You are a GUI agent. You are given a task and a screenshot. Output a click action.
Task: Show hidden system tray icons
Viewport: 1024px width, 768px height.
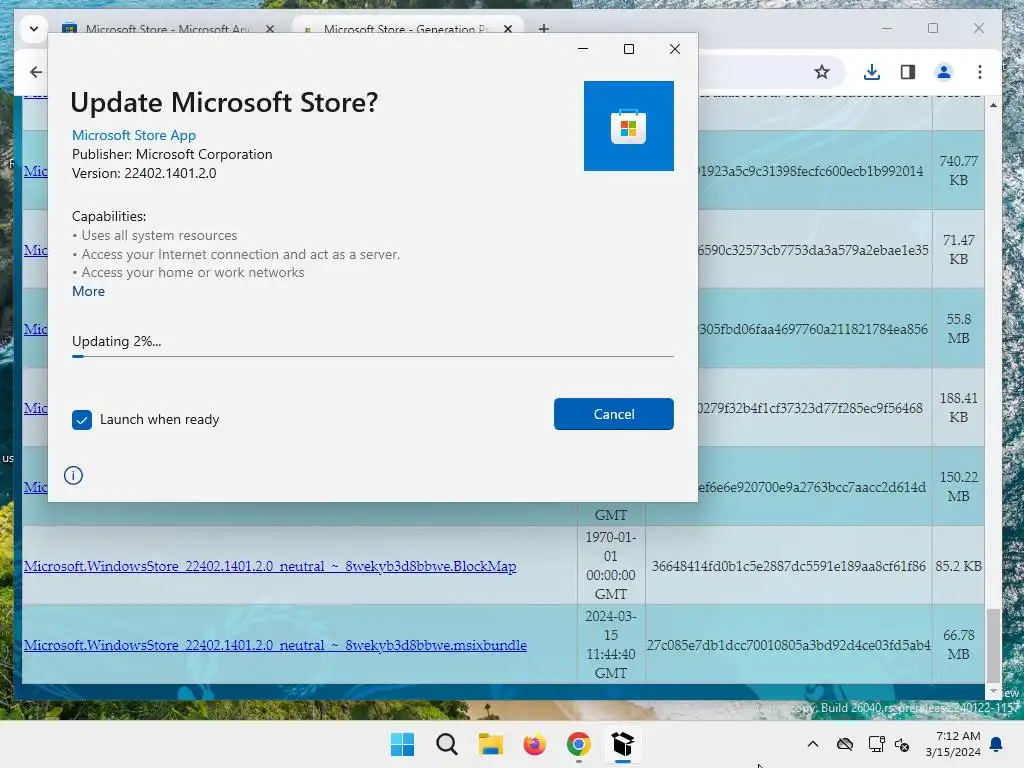pos(812,744)
